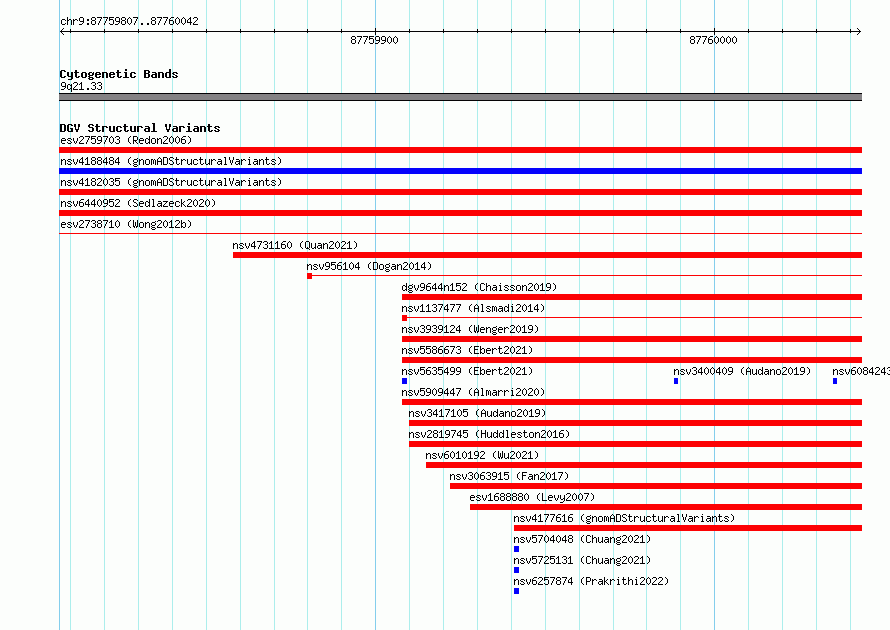Select the red bar under nsv4731160 (Quan2021)
The image size is (890, 630).
pos(547,255)
